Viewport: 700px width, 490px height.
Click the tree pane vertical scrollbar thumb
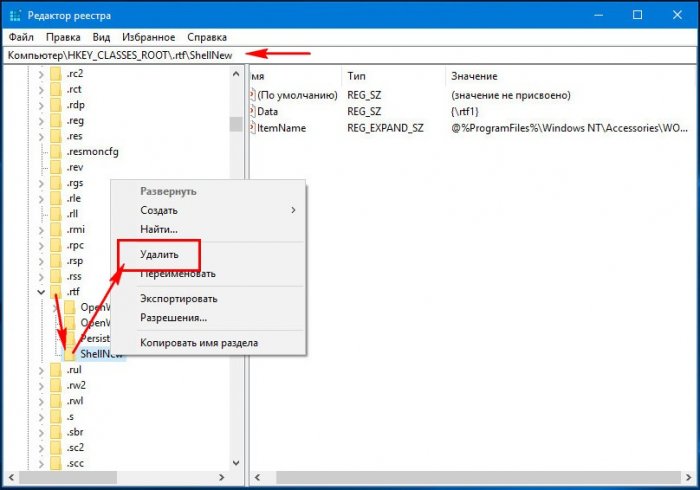(x=236, y=124)
